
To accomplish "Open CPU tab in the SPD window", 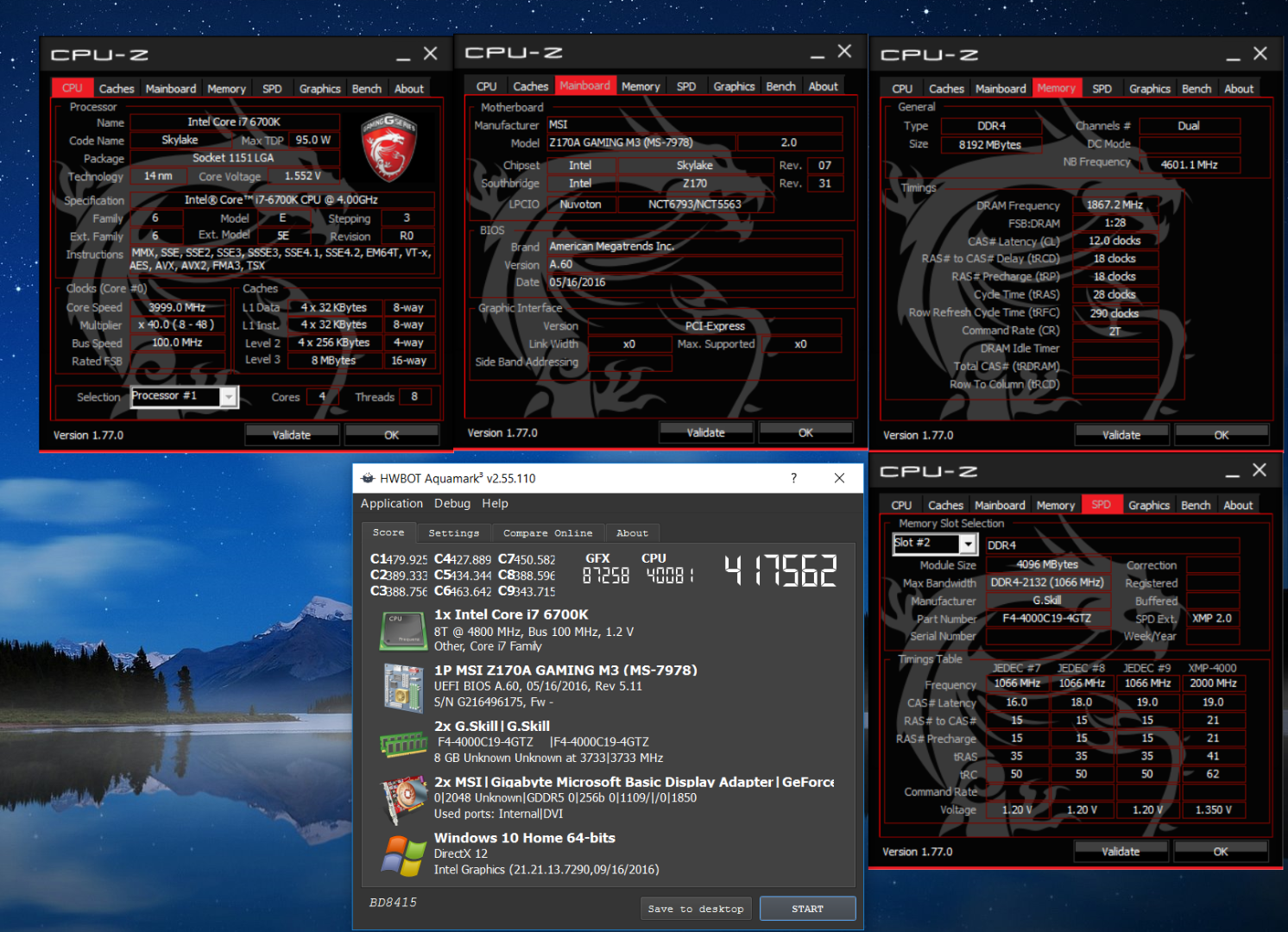I will pyautogui.click(x=901, y=505).
